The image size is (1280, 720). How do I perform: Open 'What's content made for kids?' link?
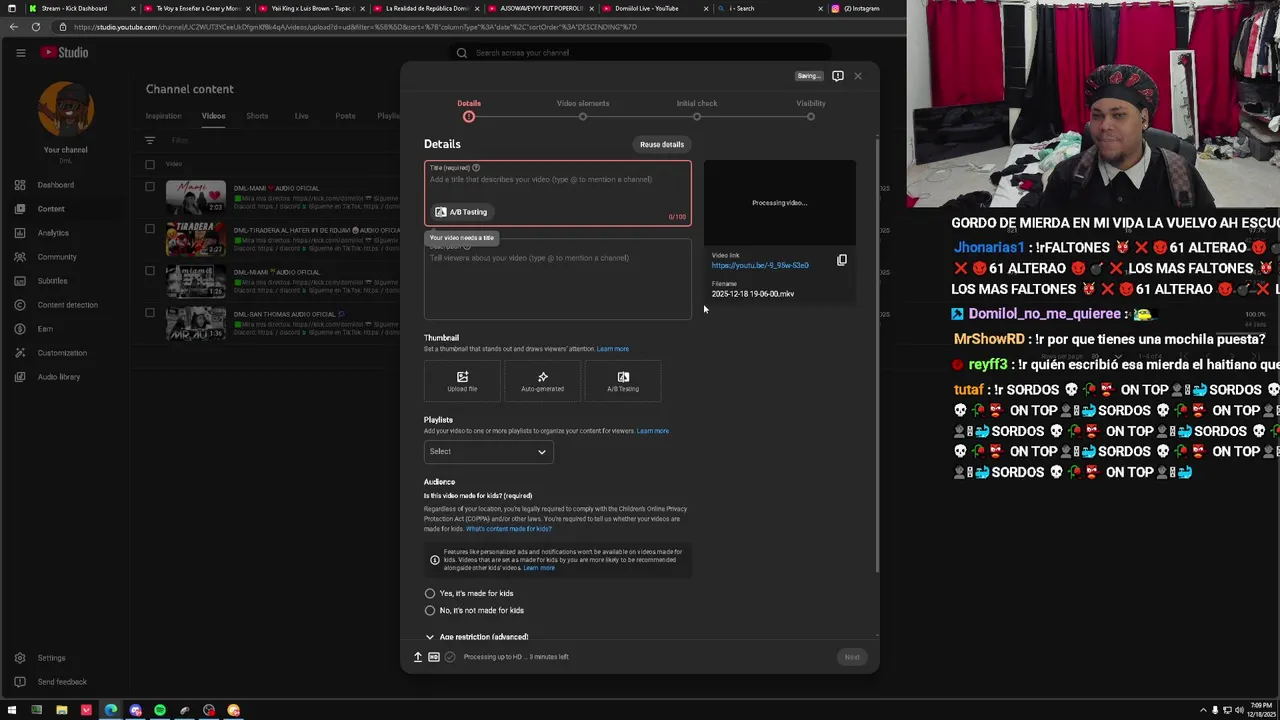coord(508,529)
